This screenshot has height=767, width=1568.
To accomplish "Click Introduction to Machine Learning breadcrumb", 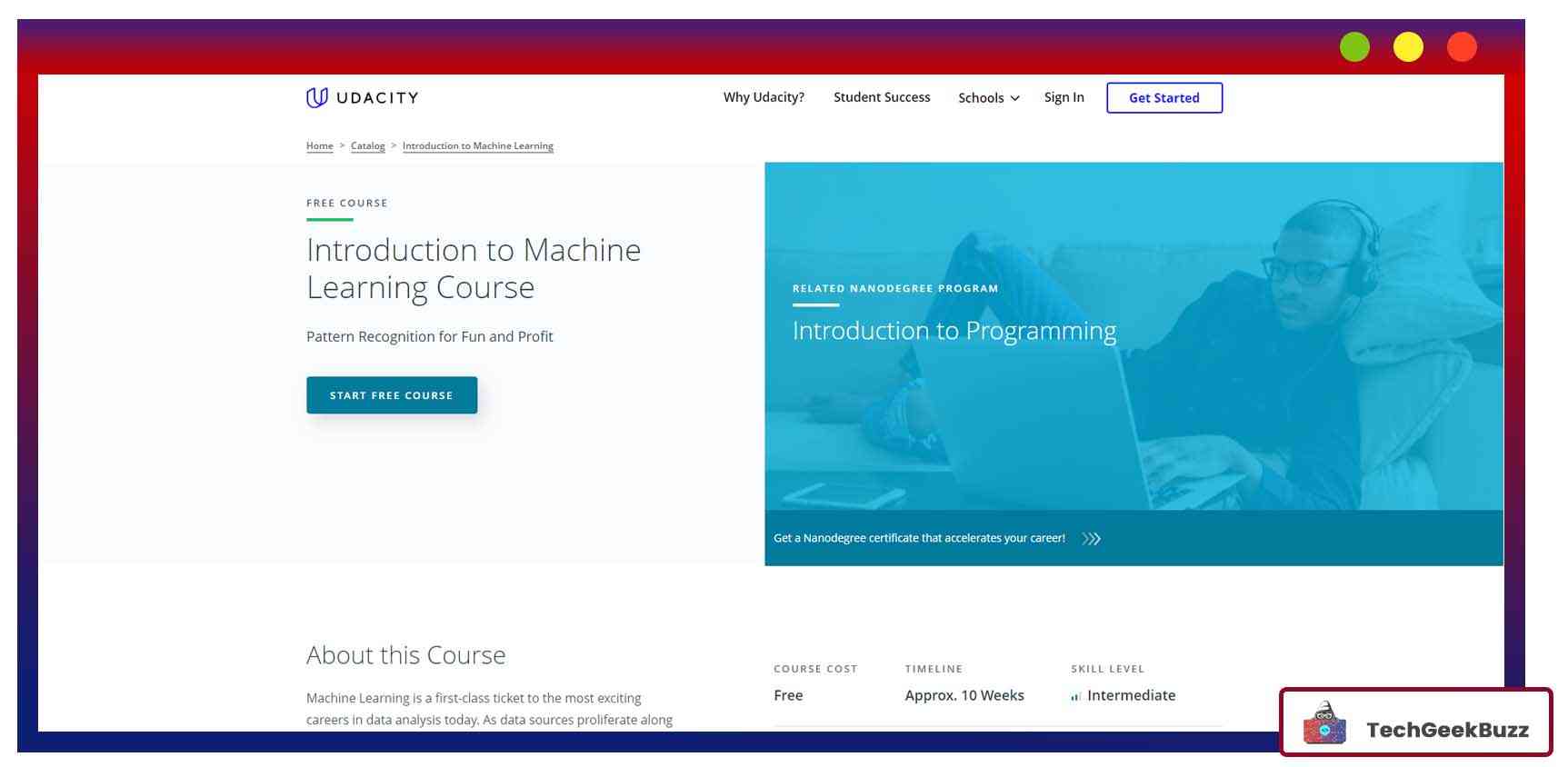I will pos(477,146).
